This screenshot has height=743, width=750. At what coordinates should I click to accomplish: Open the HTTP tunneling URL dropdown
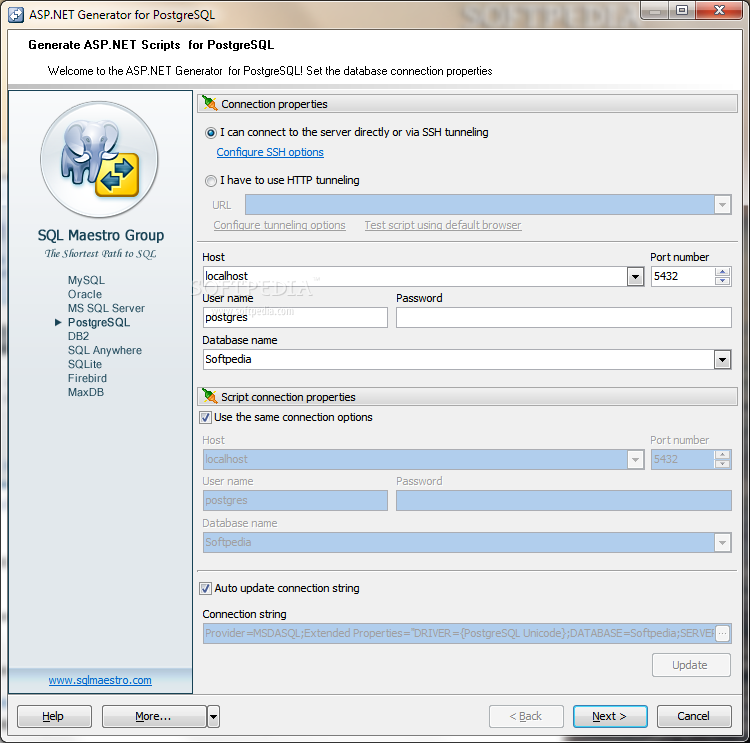coord(722,205)
